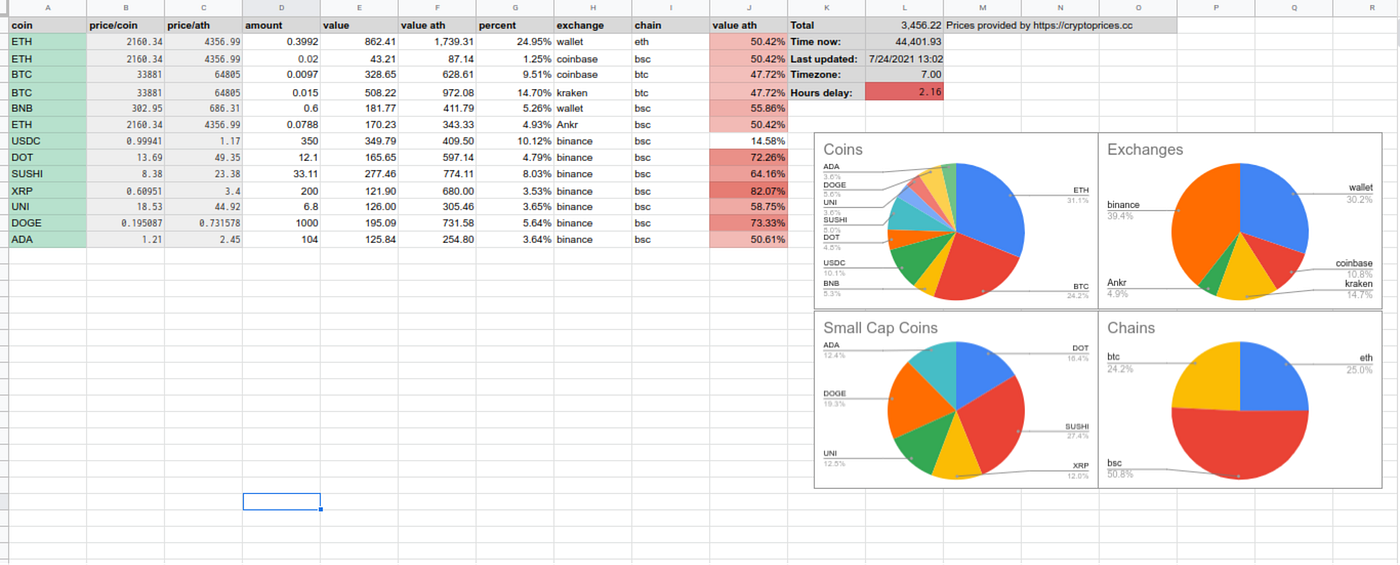The width and height of the screenshot is (1400, 565).
Task: Select the percent cell 14.70%
Action: (515, 92)
